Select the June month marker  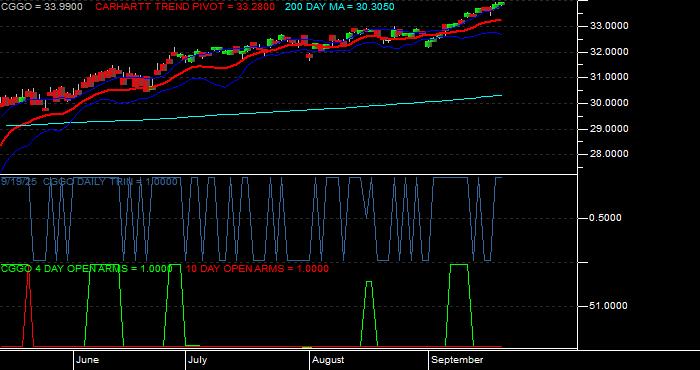pos(88,360)
